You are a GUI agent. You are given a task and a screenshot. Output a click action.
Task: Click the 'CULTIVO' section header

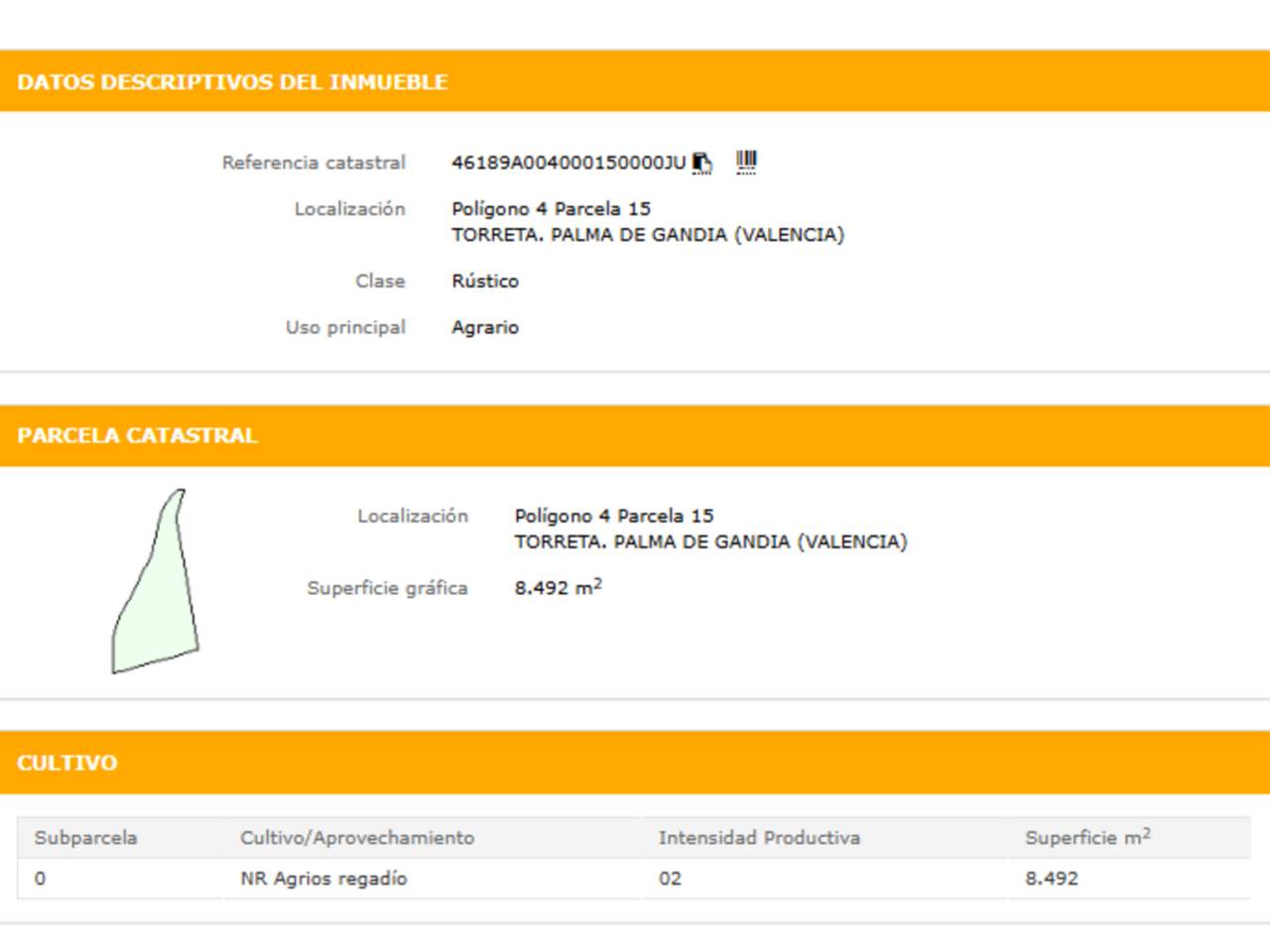66,763
